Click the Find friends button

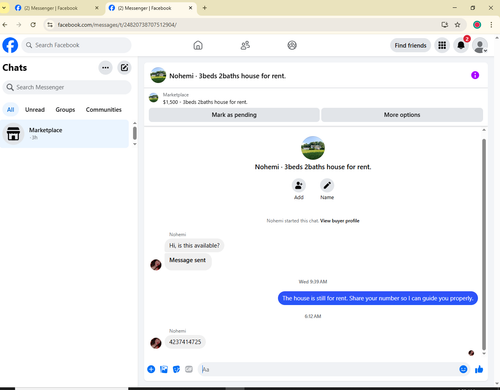pos(410,45)
